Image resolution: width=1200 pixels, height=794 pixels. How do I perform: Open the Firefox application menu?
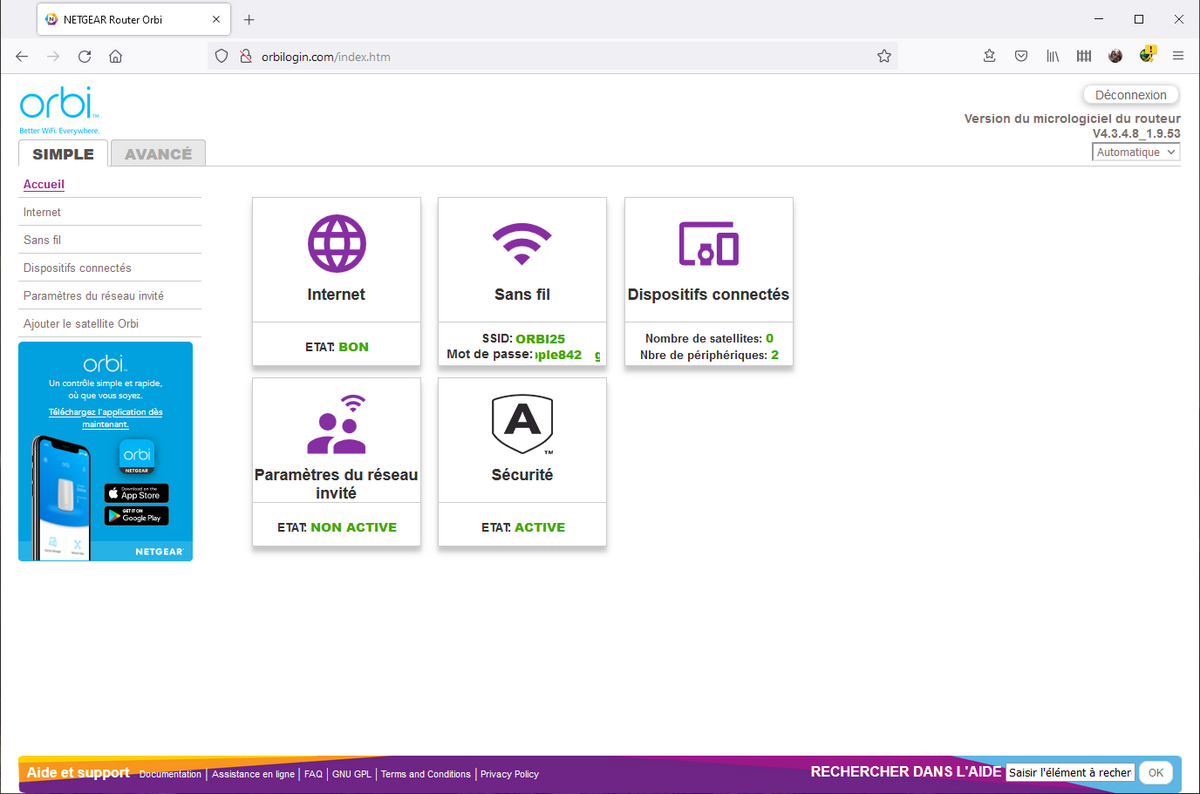[1178, 57]
